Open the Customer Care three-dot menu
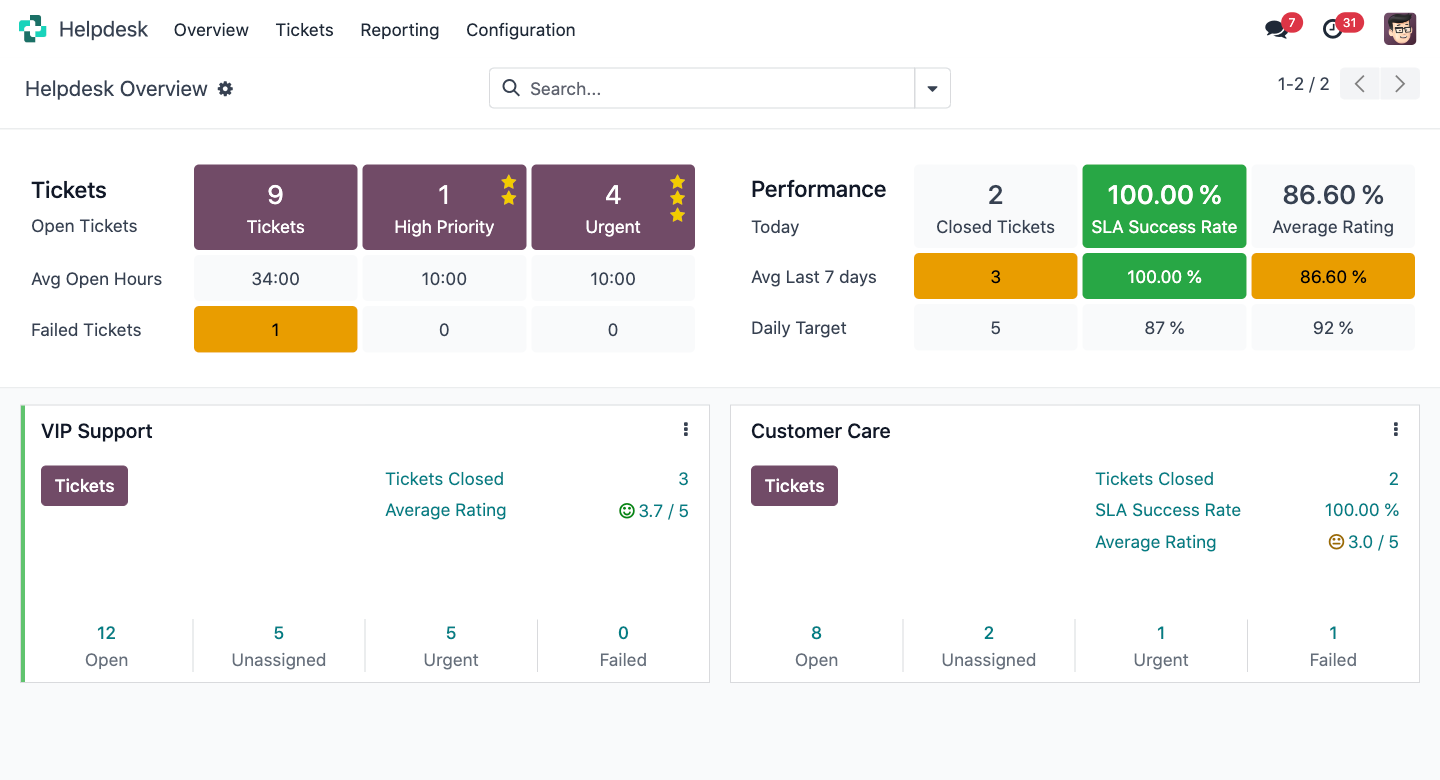The height and width of the screenshot is (780, 1440). tap(1396, 429)
